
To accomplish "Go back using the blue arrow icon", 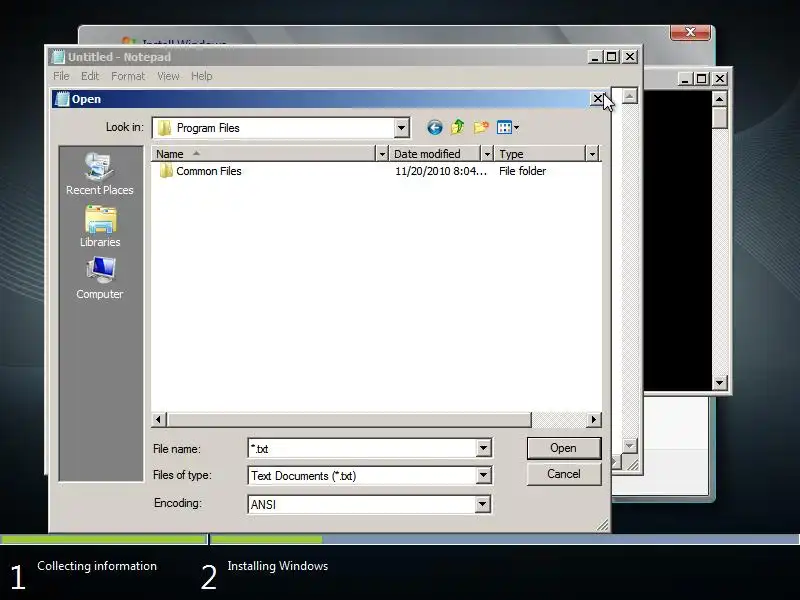I will point(435,128).
